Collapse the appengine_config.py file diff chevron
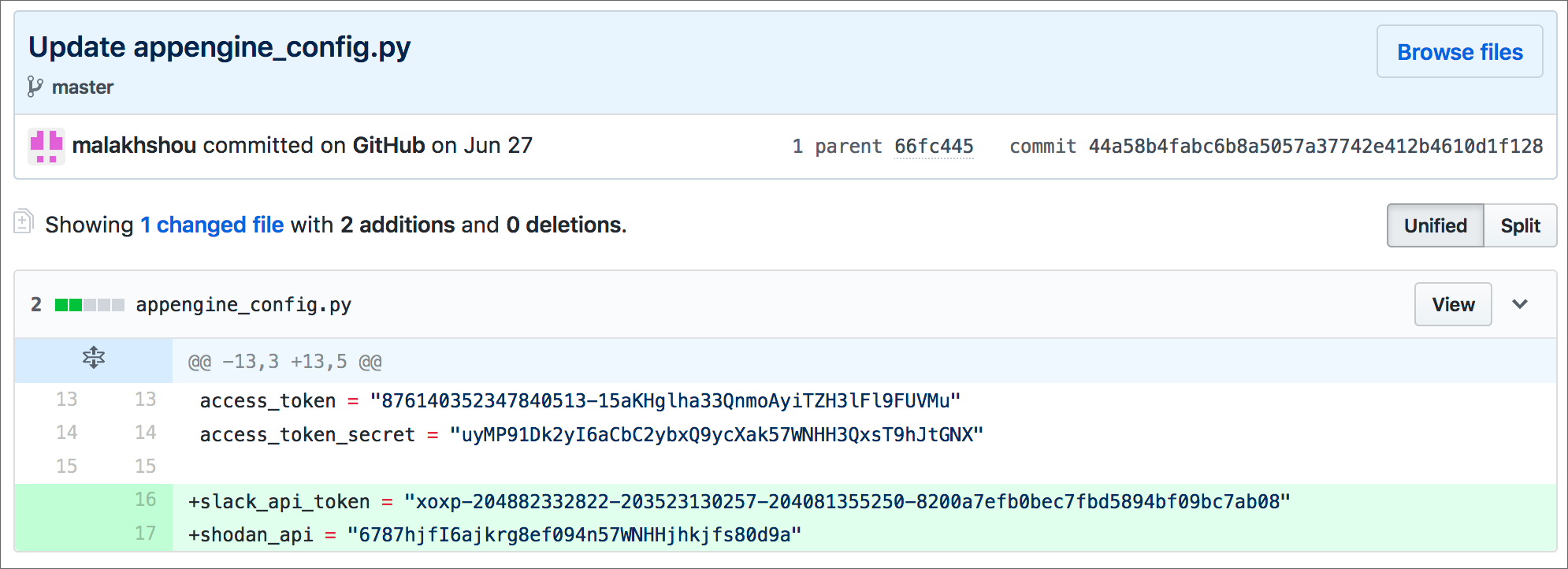 point(1520,304)
